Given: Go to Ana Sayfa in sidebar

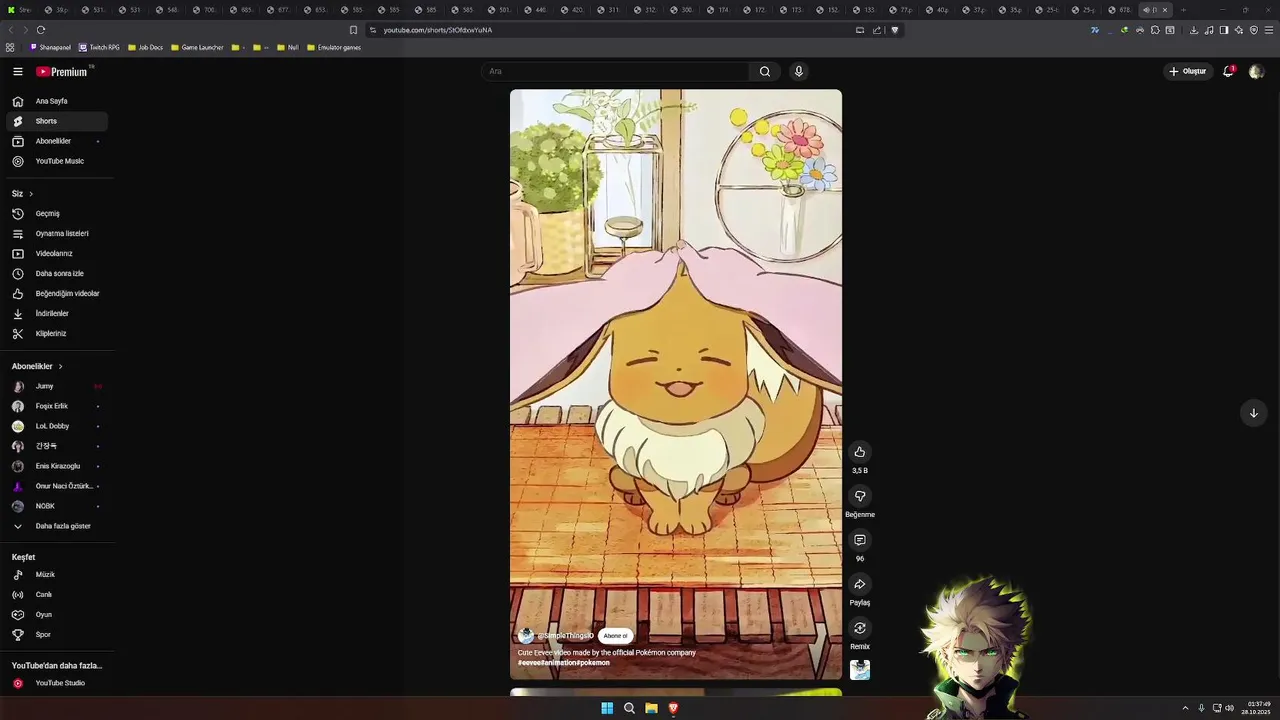Looking at the screenshot, I should pyautogui.click(x=57, y=101).
